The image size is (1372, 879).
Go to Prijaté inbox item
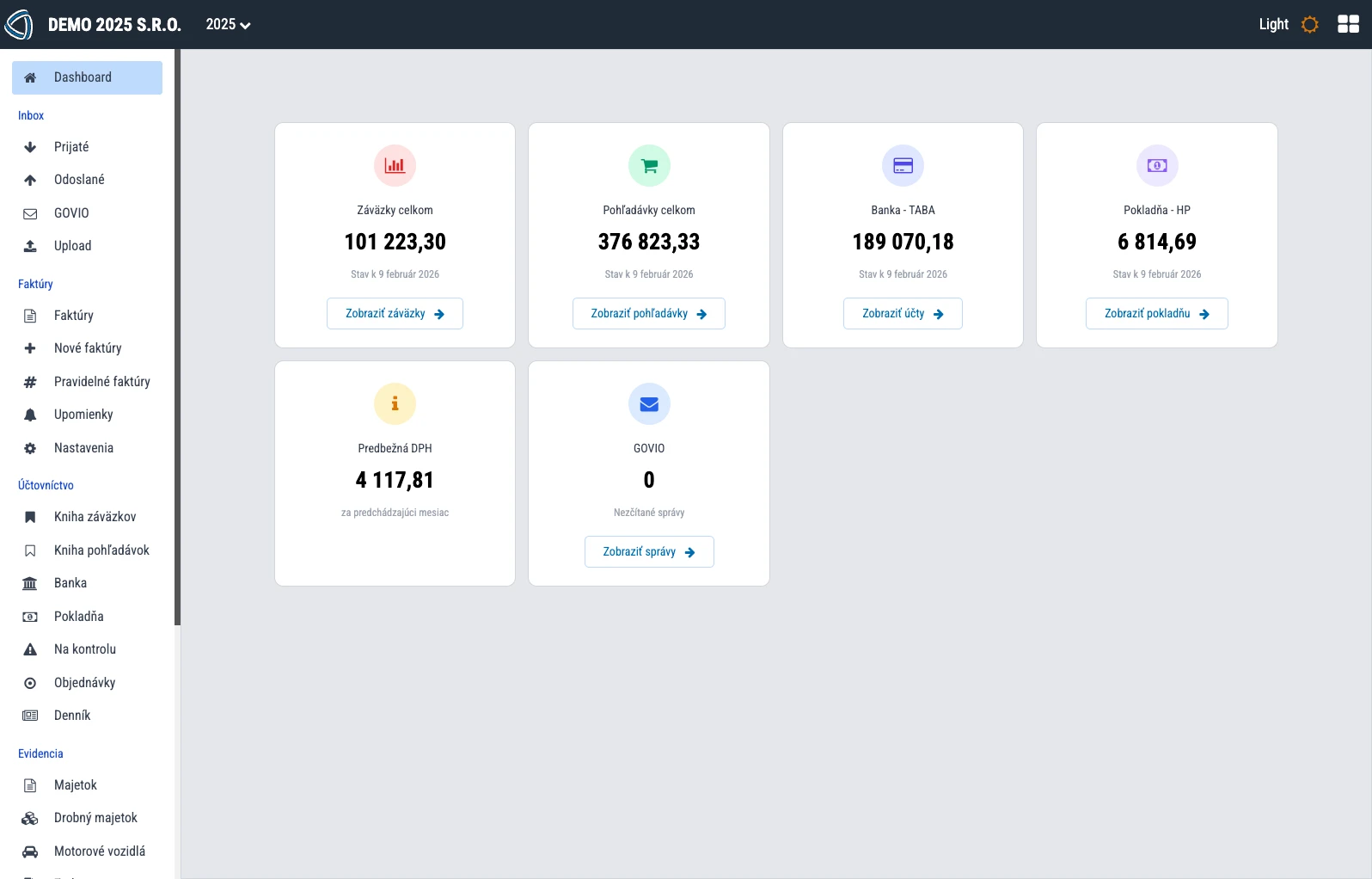pos(71,147)
